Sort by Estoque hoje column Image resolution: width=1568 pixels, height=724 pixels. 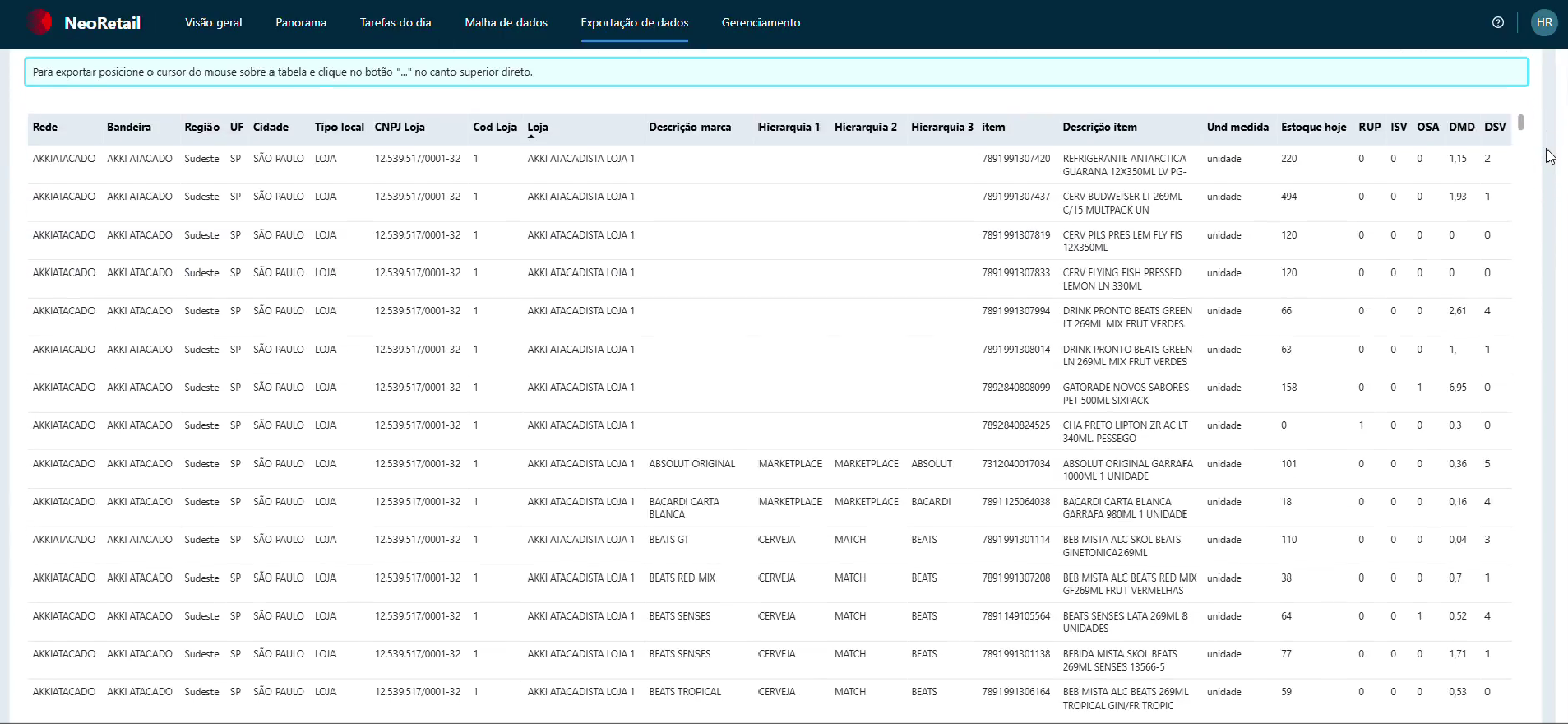point(1313,127)
